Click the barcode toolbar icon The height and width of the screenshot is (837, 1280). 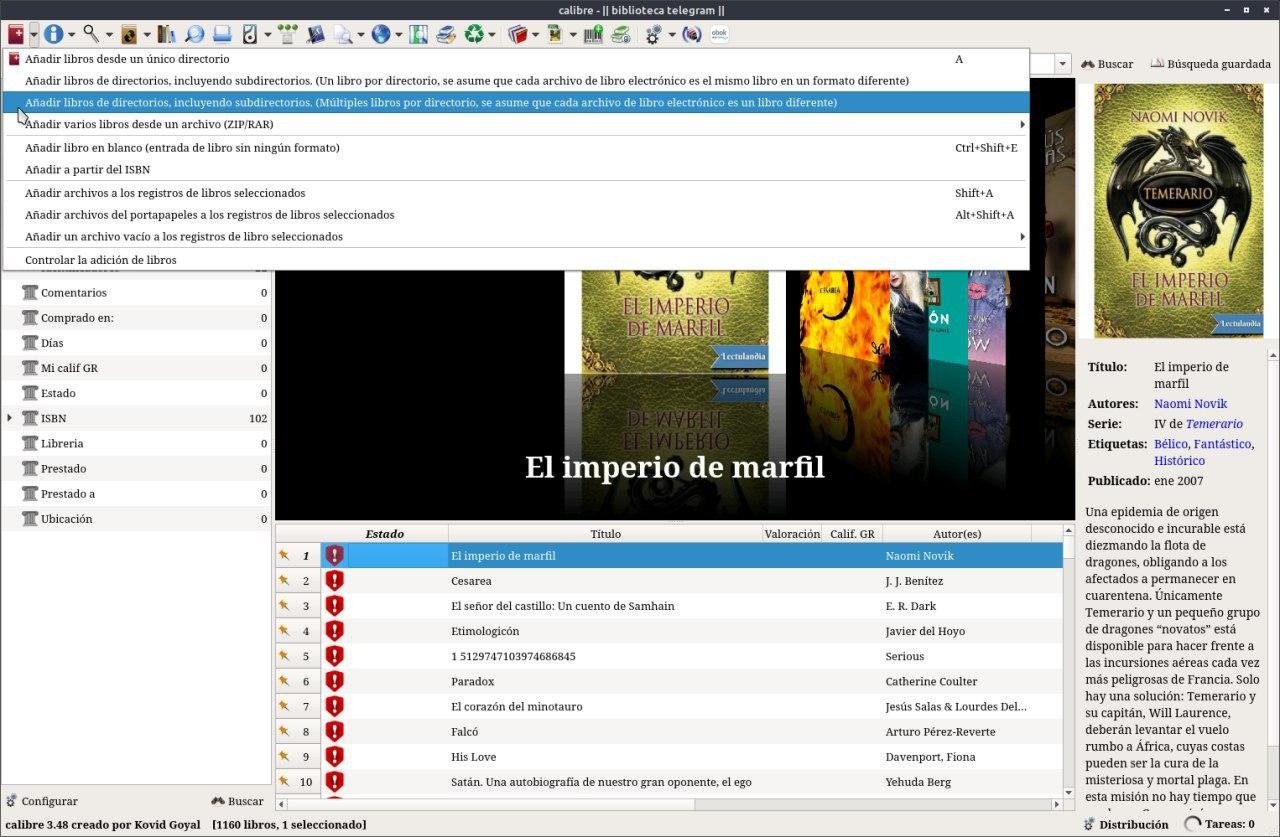click(593, 35)
